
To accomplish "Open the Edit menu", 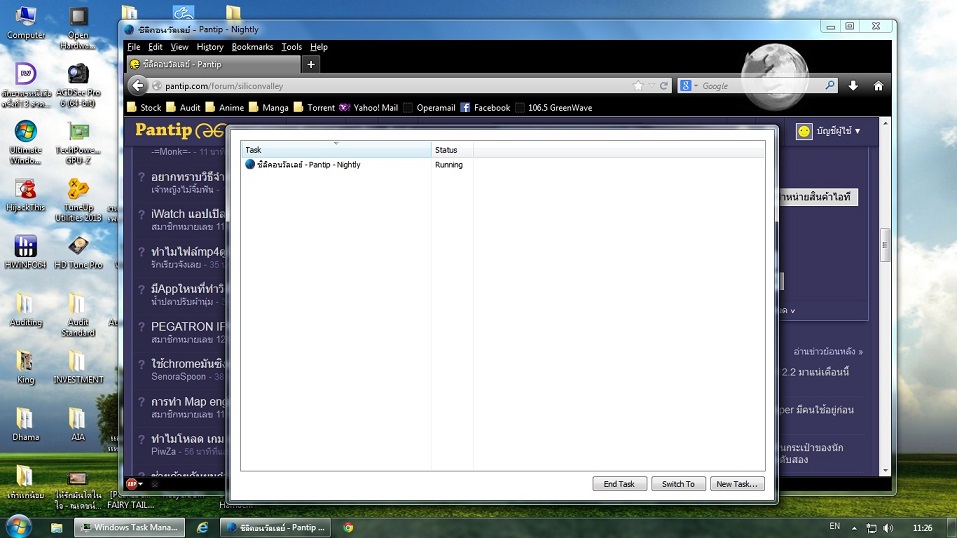I will pyautogui.click(x=155, y=47).
